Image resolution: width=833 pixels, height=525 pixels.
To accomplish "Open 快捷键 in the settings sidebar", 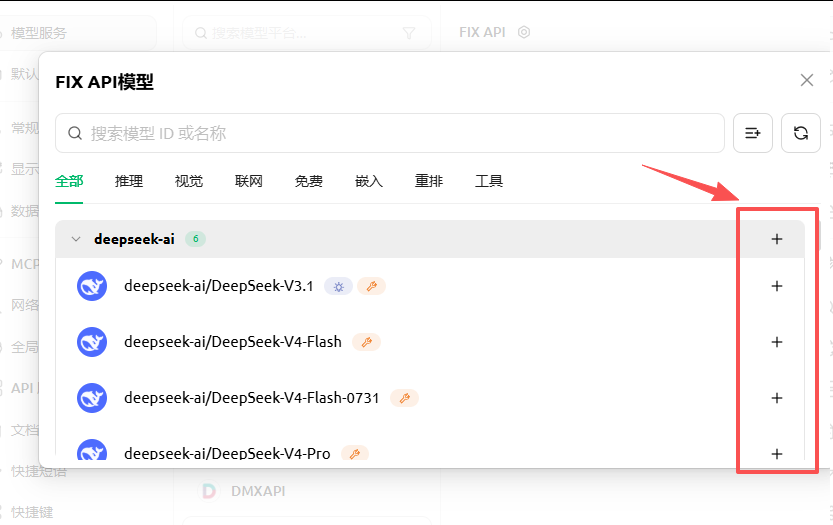I will [32, 512].
